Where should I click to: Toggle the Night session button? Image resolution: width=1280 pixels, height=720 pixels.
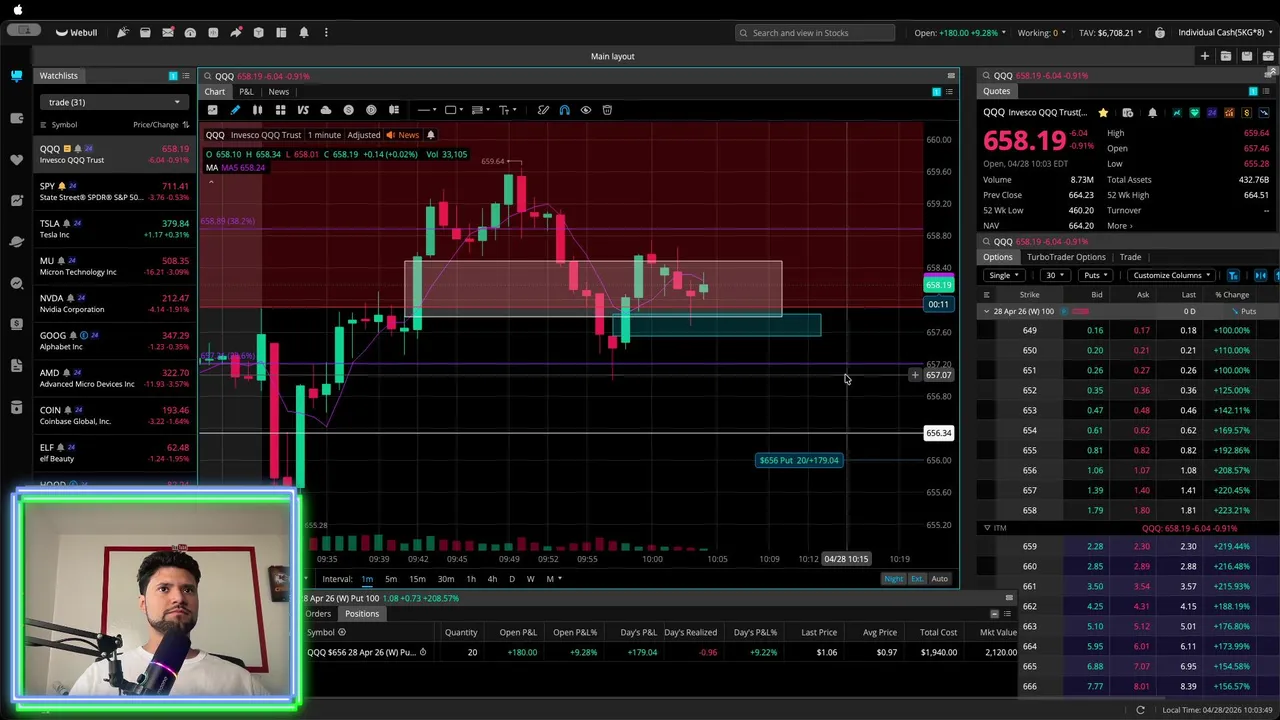coord(893,579)
